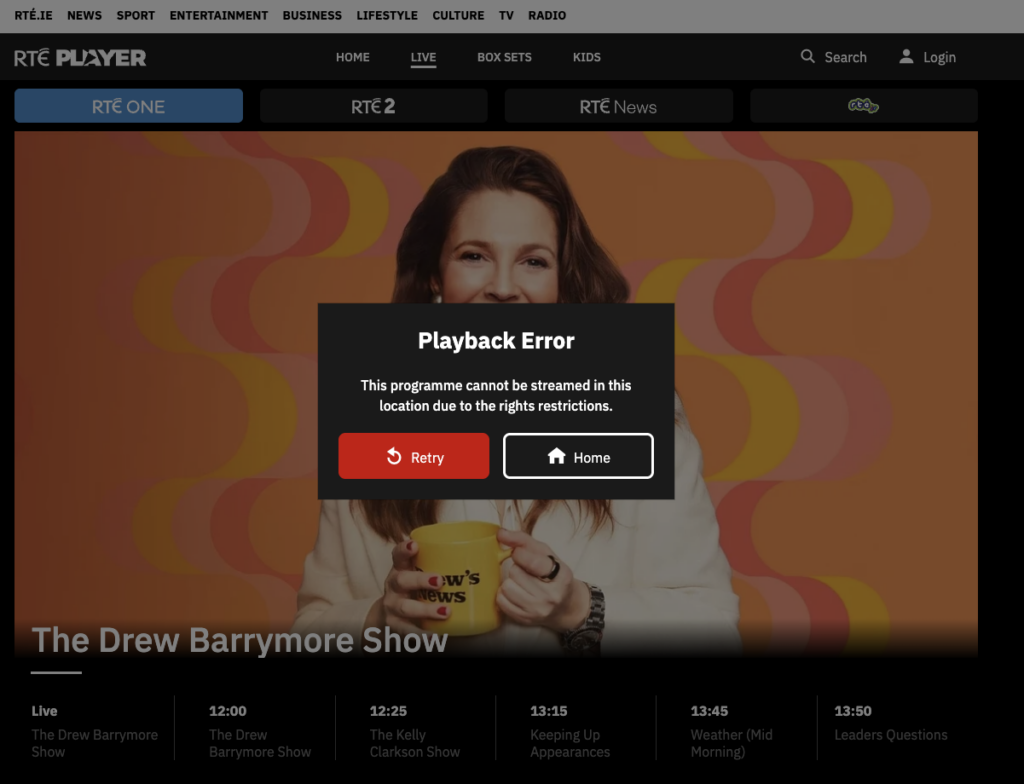Open KIDS section
Image resolution: width=1024 pixels, height=784 pixels.
586,57
